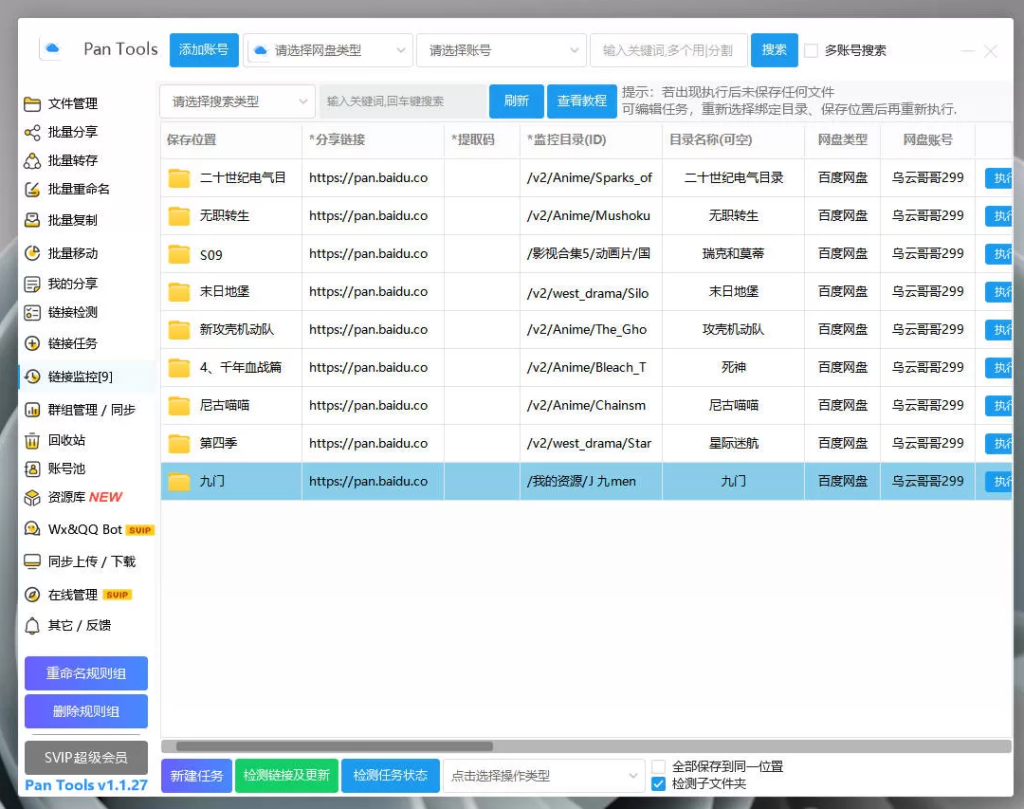Click the 链接监控 clock icon
Viewport: 1024px width, 809px height.
(x=32, y=377)
